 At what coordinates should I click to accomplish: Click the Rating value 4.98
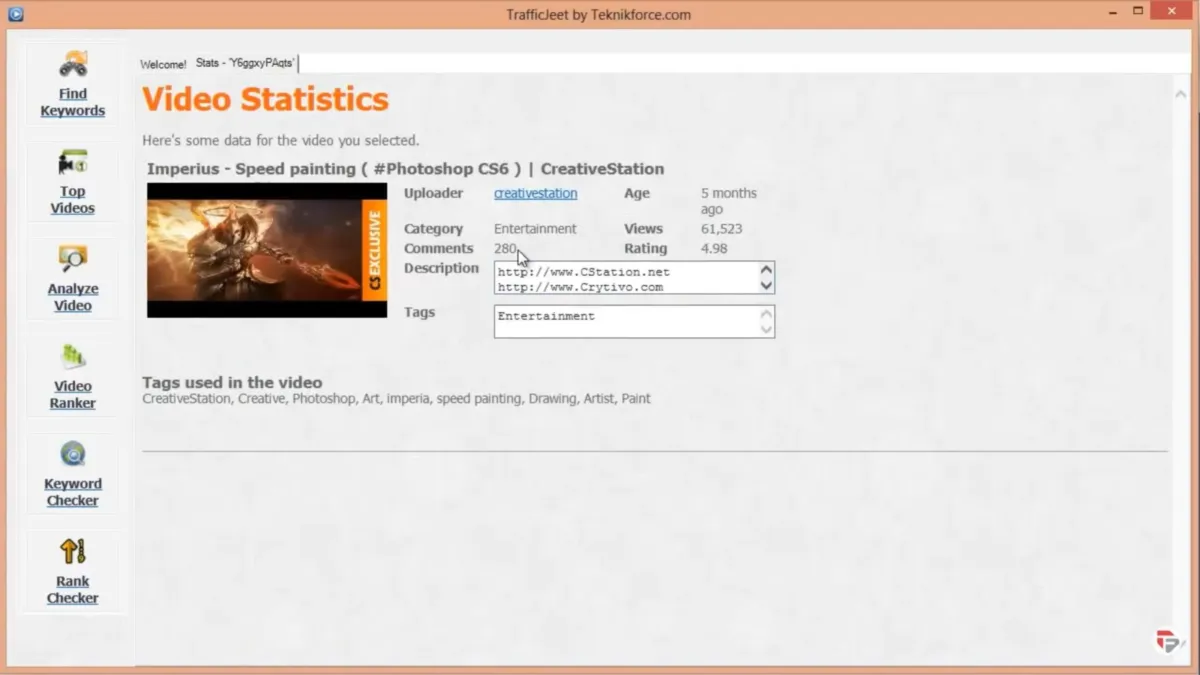(x=714, y=248)
